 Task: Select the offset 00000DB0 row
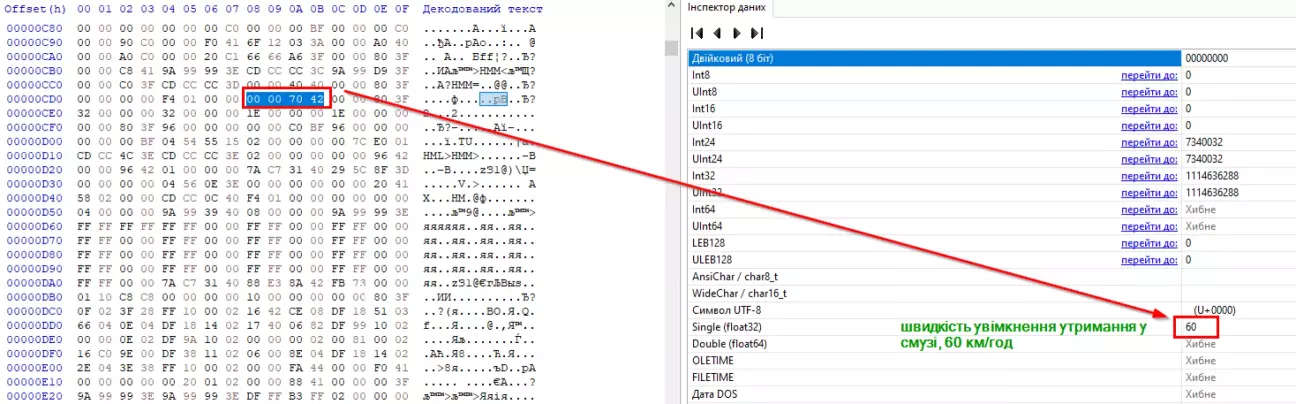coord(36,297)
